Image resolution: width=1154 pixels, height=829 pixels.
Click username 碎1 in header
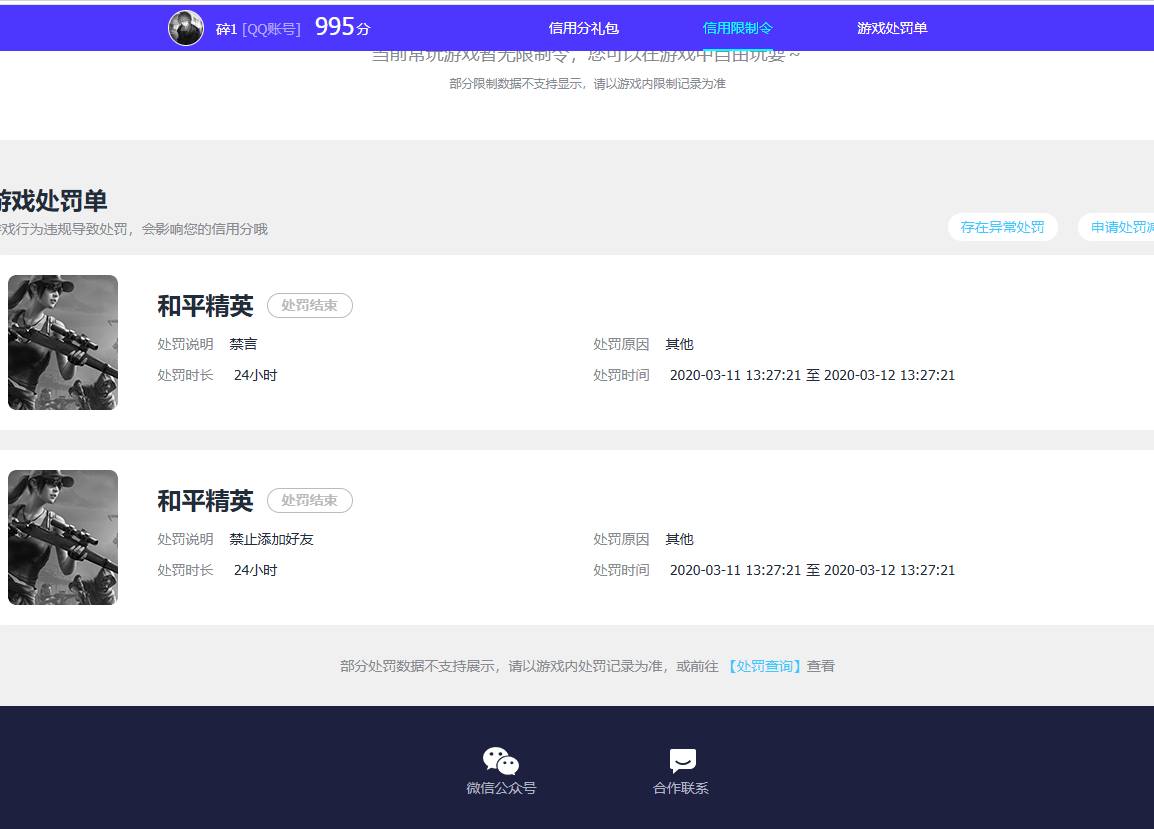click(x=226, y=29)
